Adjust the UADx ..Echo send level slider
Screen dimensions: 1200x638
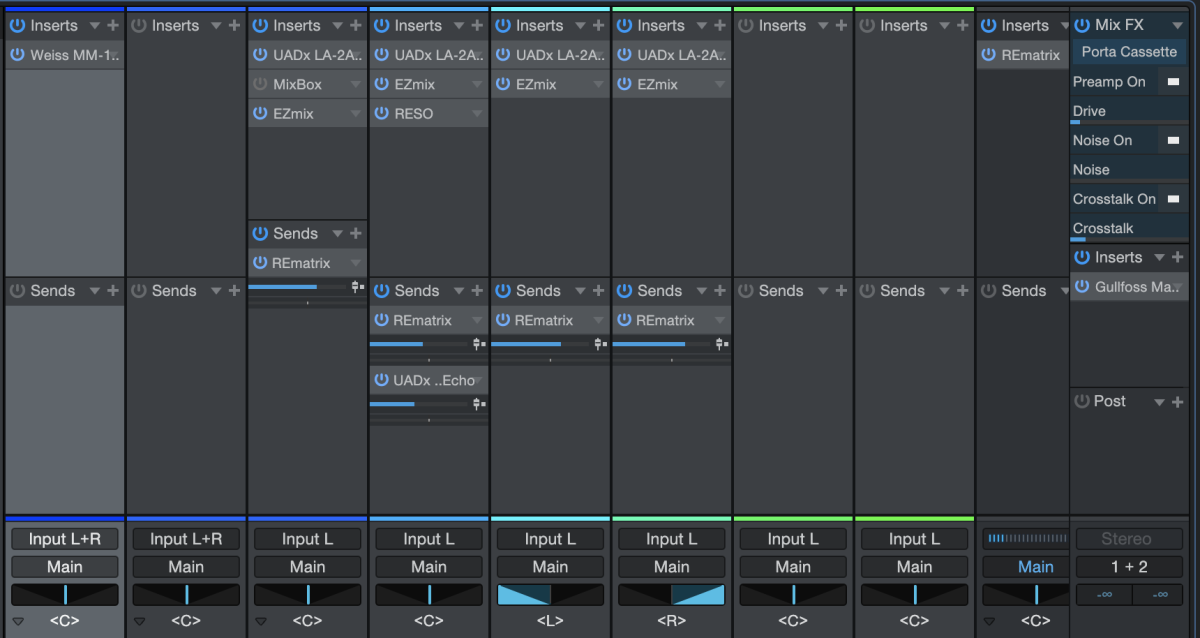(420, 404)
